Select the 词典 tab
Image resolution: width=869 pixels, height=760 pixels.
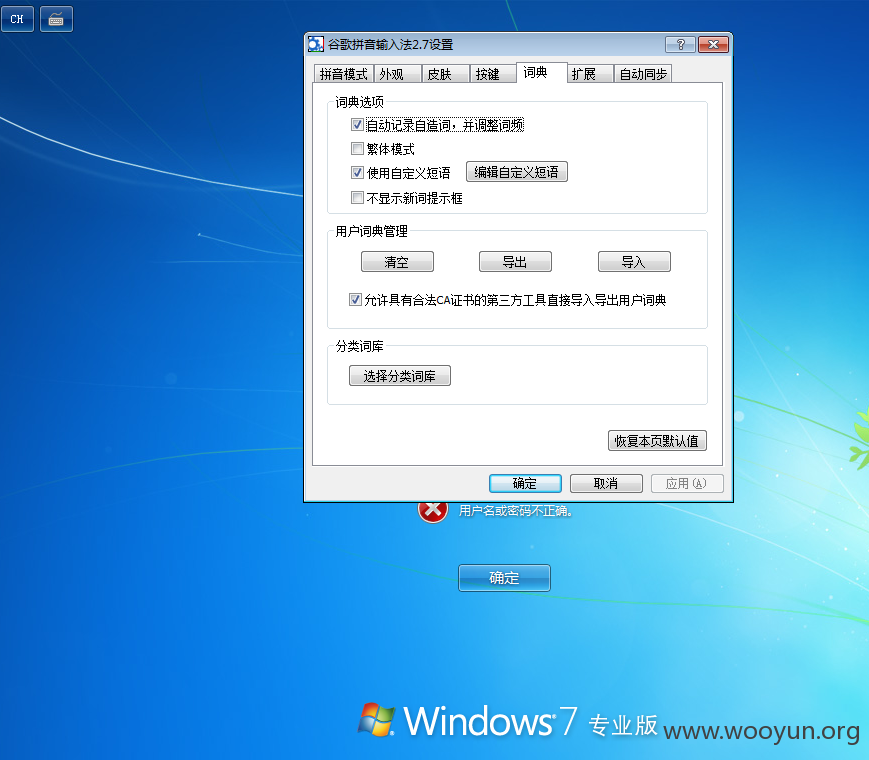541,73
